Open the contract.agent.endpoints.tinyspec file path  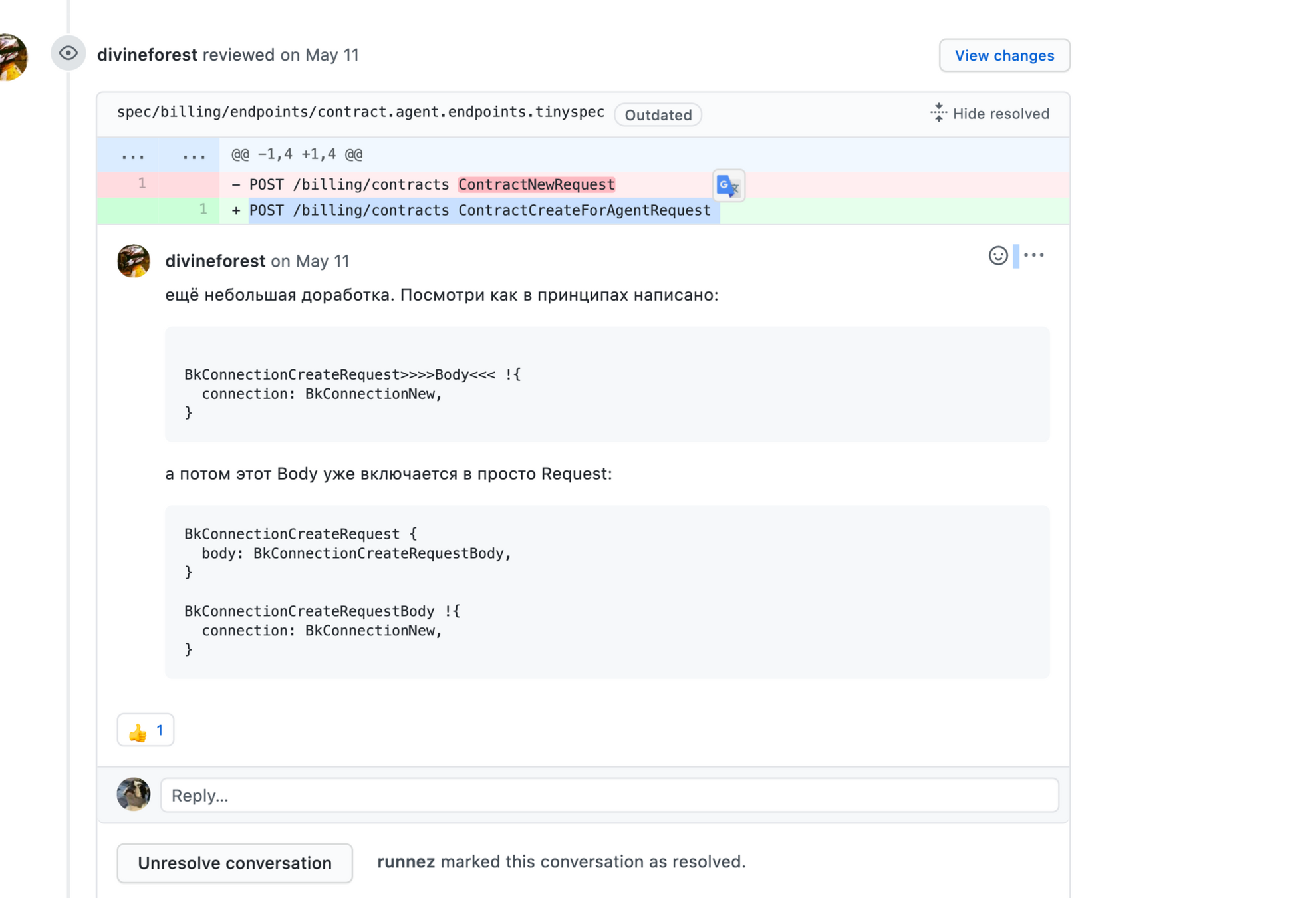pyautogui.click(x=360, y=112)
